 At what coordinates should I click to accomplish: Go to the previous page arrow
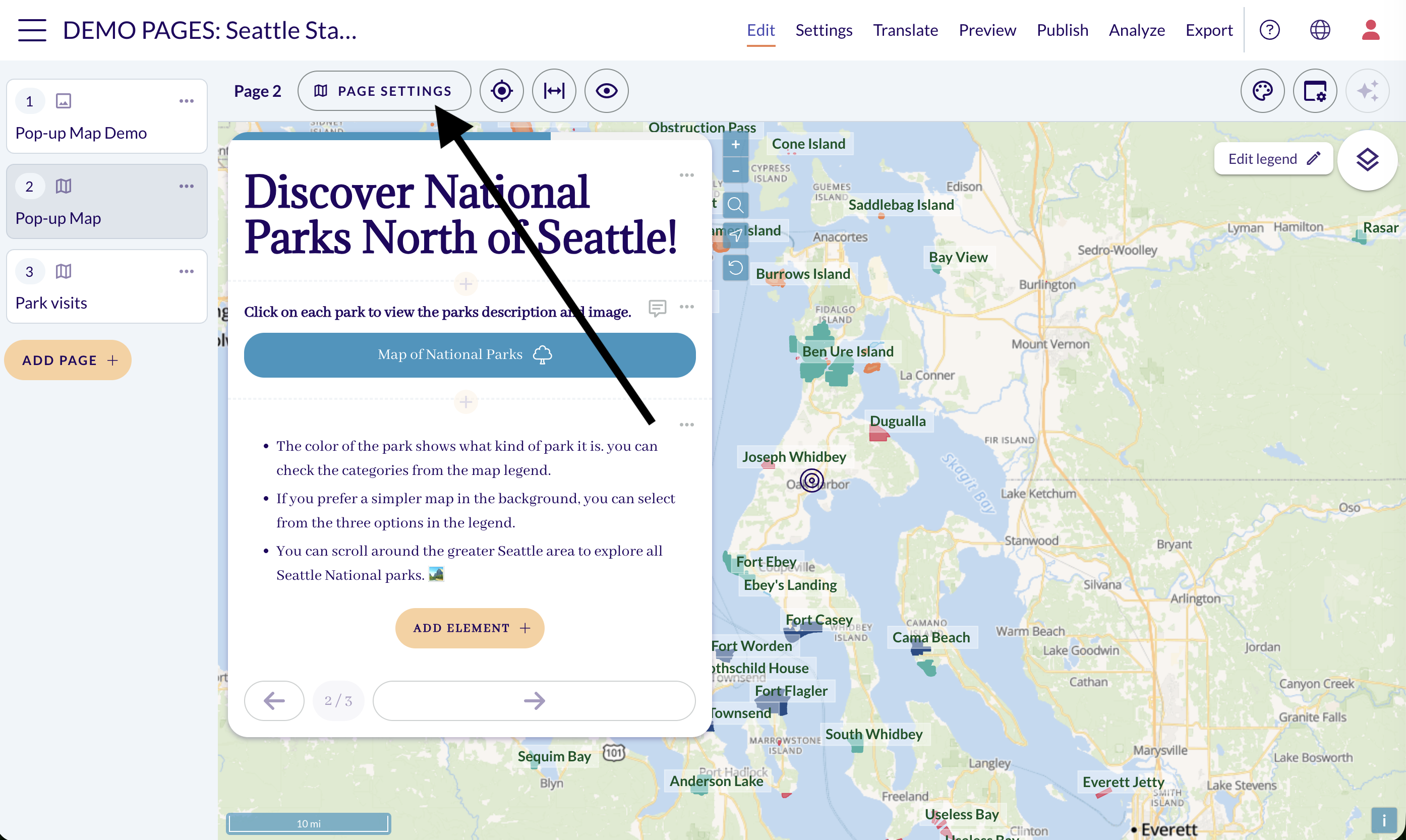[274, 701]
